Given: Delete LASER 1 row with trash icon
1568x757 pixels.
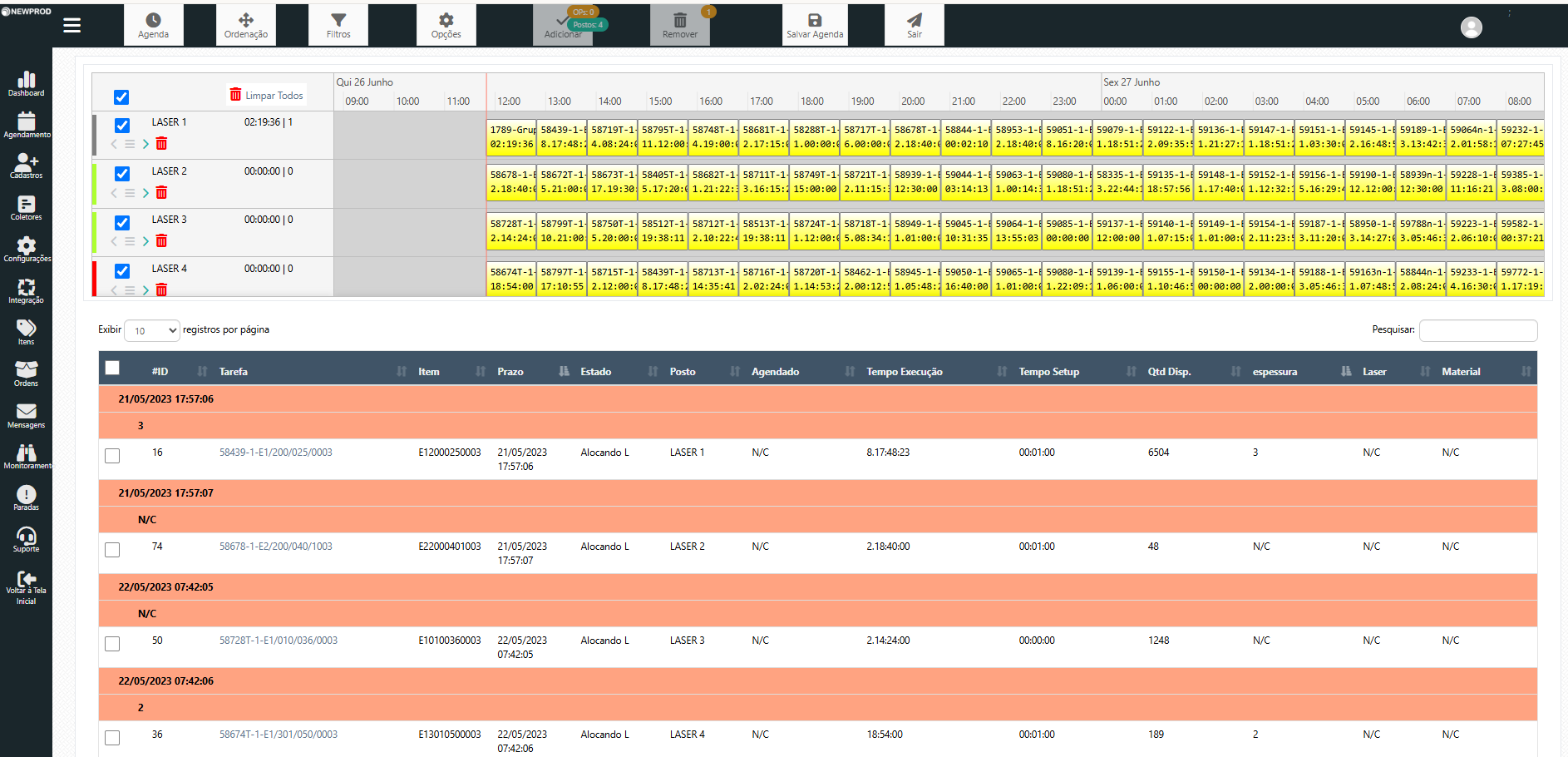Looking at the screenshot, I should point(161,144).
